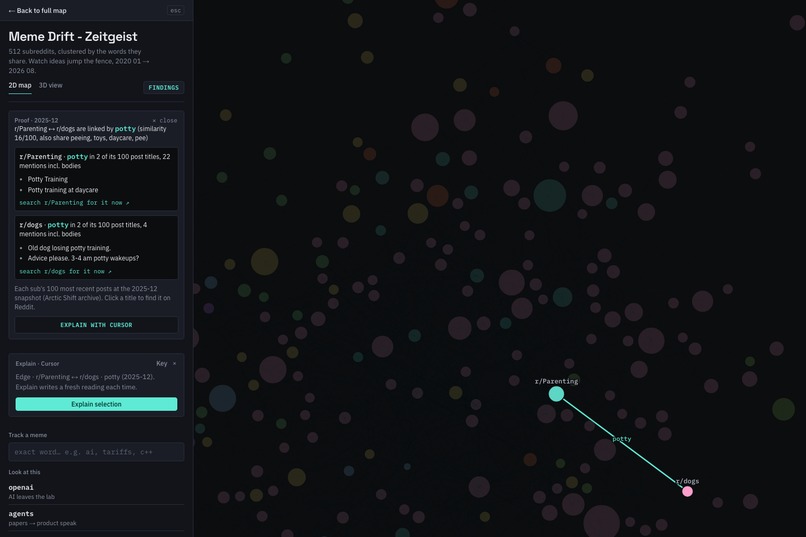Switch to the 3D view tab
806x537 pixels.
[50, 85]
